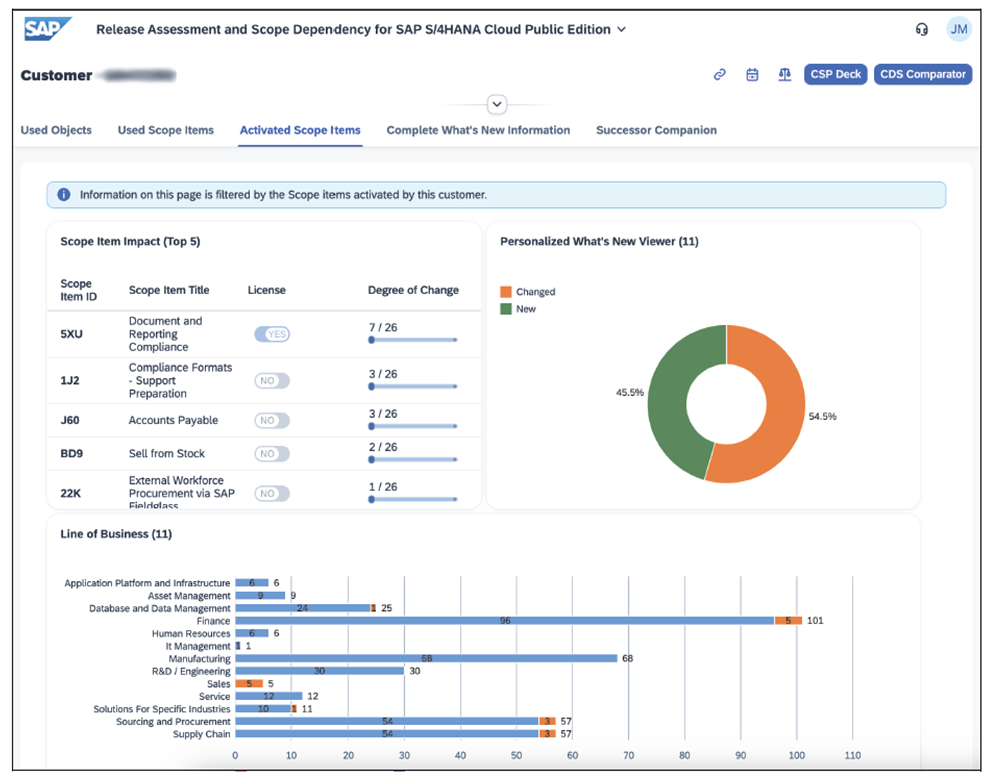993x781 pixels.
Task: Select scope item ID 1J2
Action: (x=70, y=381)
